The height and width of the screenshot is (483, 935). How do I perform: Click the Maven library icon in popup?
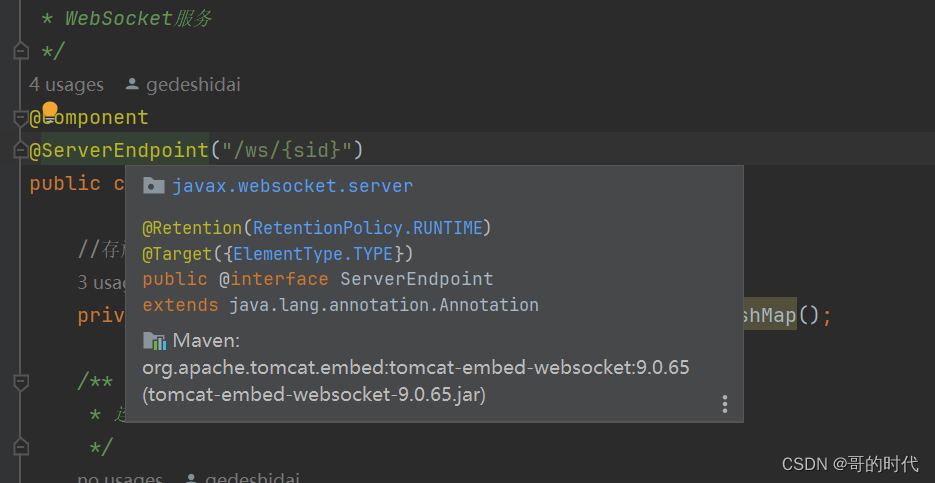[153, 341]
